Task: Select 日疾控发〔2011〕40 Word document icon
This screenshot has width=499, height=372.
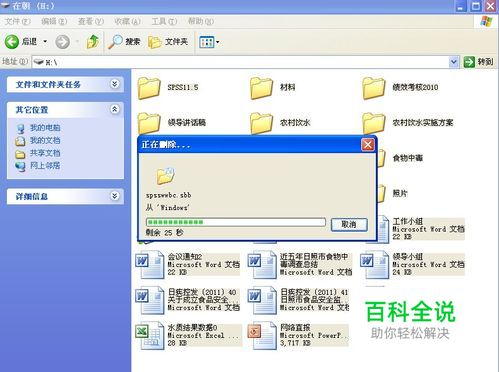Action: pos(150,300)
